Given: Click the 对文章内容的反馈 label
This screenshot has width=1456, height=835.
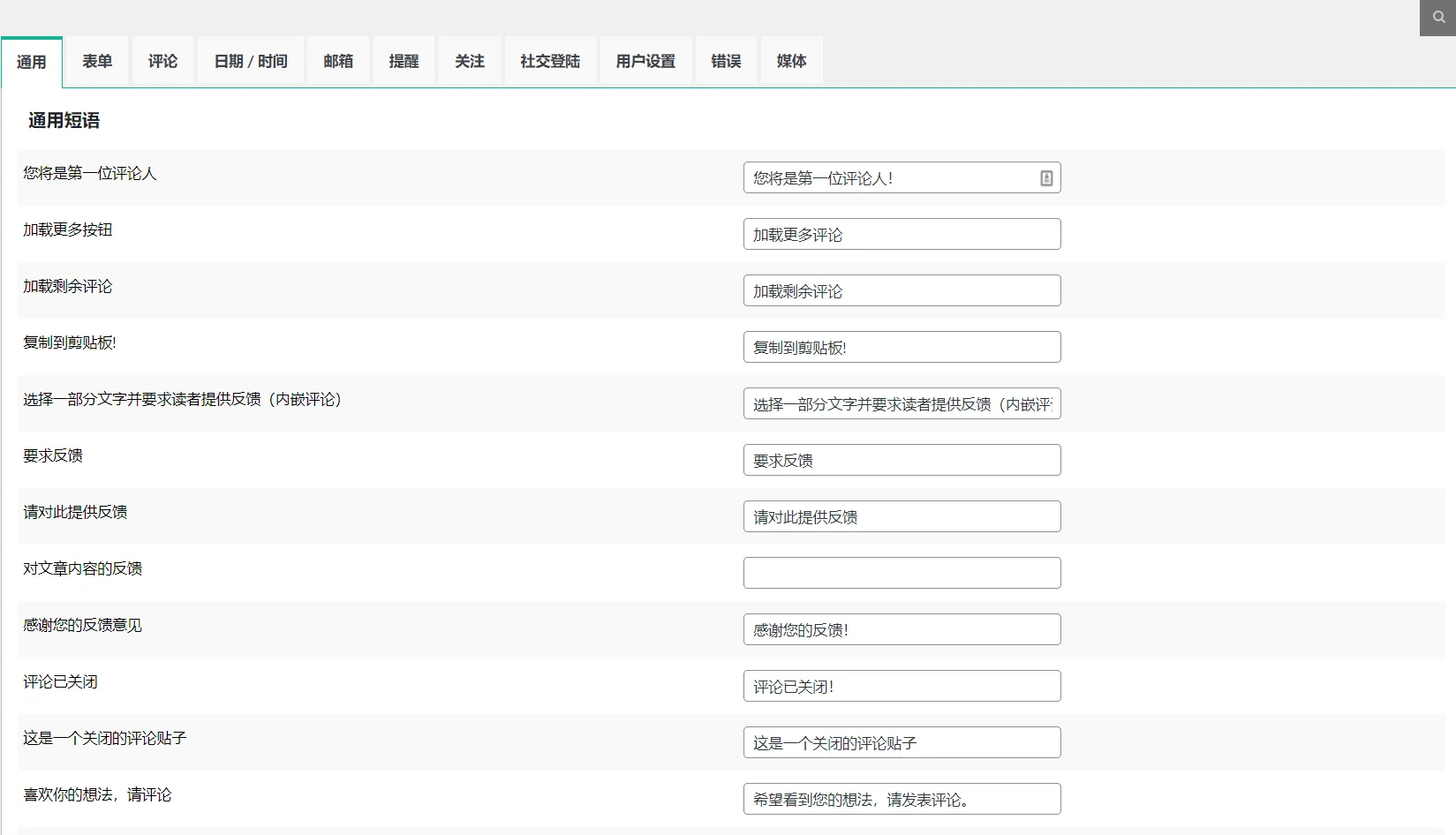Looking at the screenshot, I should coord(83,568).
